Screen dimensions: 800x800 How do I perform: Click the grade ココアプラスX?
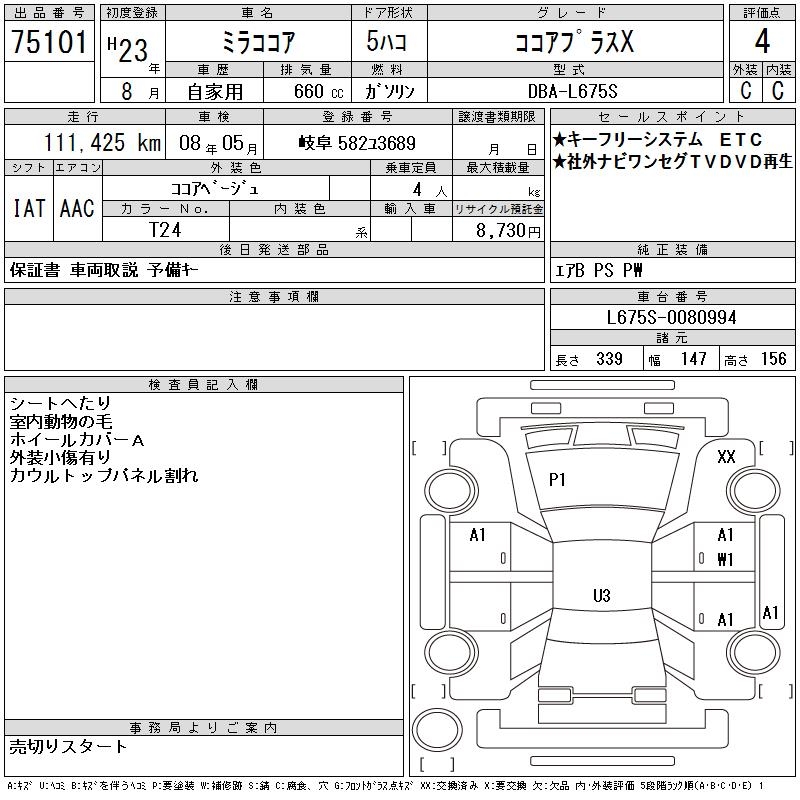(574, 41)
